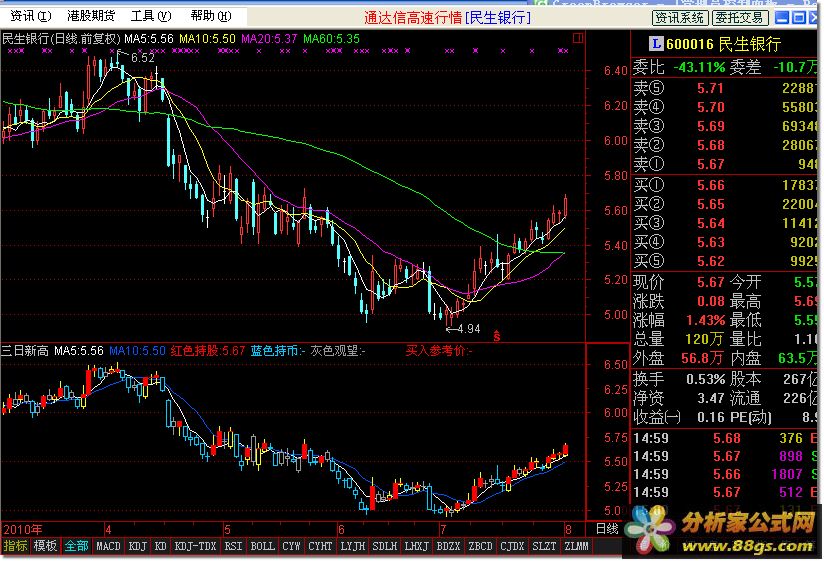This screenshot has width=824, height=561.
Task: Click the 卖⑤ price 5.71
Action: [x=710, y=88]
